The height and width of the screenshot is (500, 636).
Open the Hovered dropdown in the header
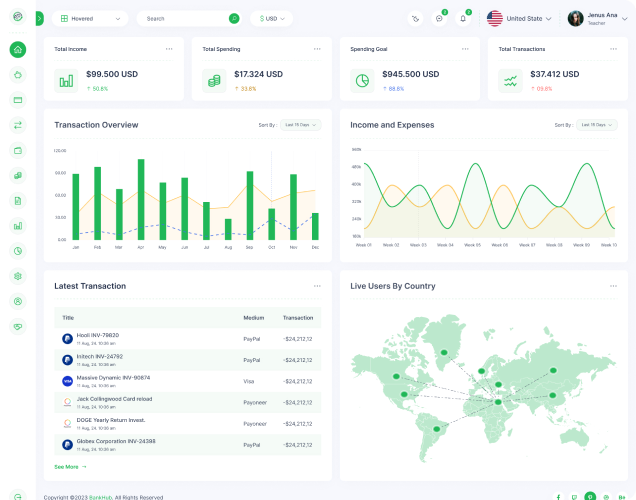coord(90,18)
